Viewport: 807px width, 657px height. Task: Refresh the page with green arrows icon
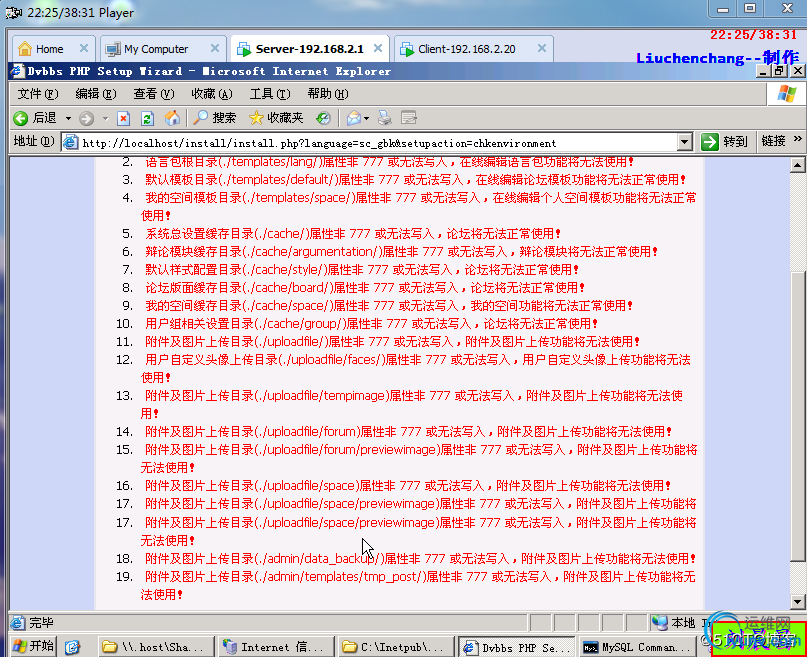[147, 119]
